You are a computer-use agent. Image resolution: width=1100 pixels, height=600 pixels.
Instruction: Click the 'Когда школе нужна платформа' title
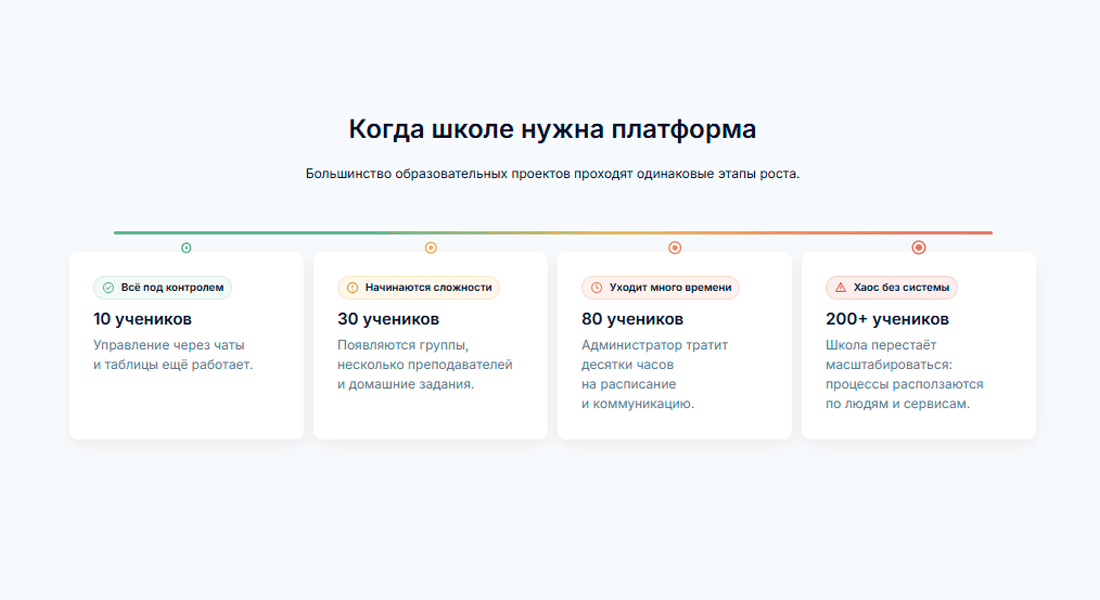tap(553, 129)
